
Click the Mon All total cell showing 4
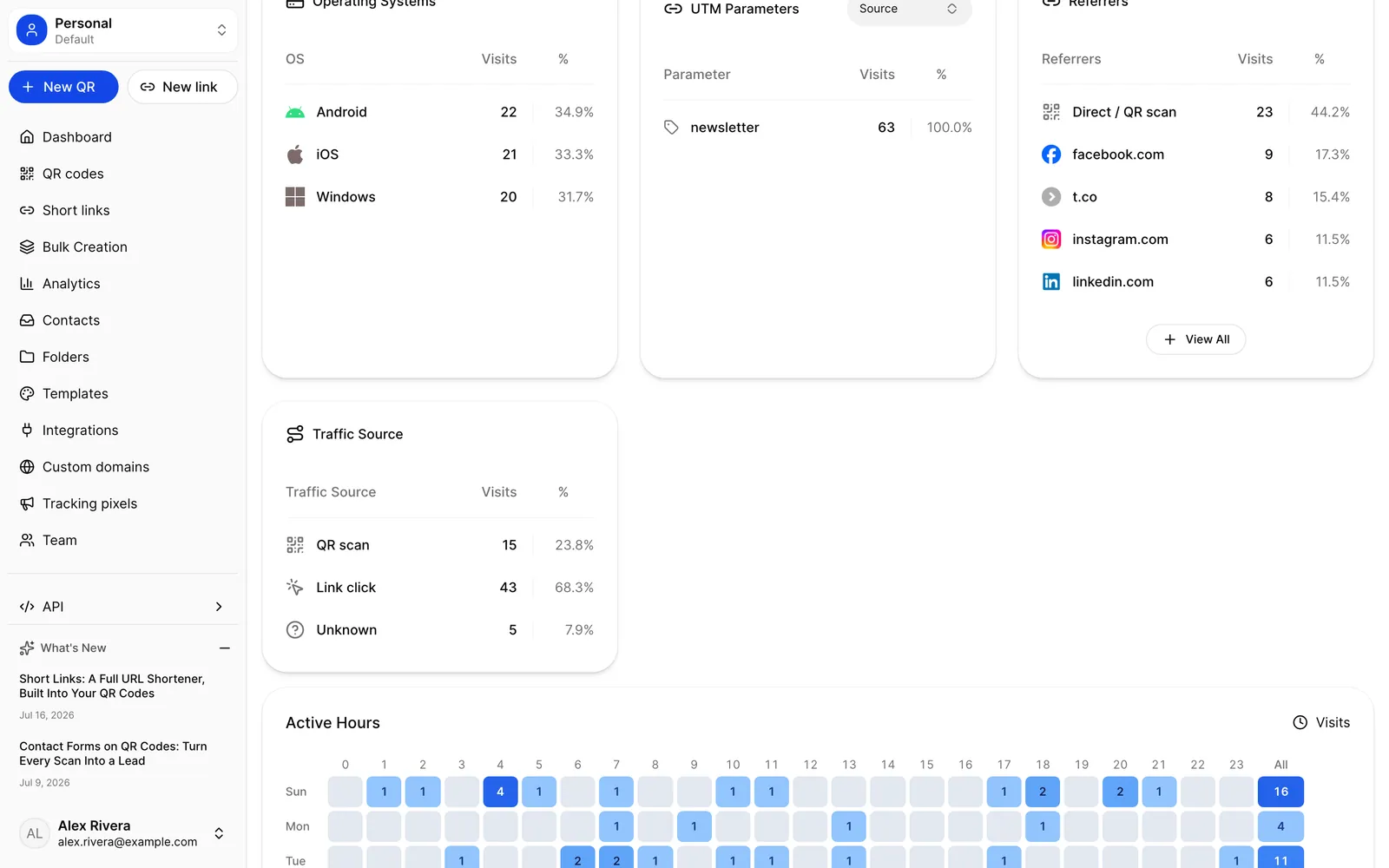(1280, 826)
